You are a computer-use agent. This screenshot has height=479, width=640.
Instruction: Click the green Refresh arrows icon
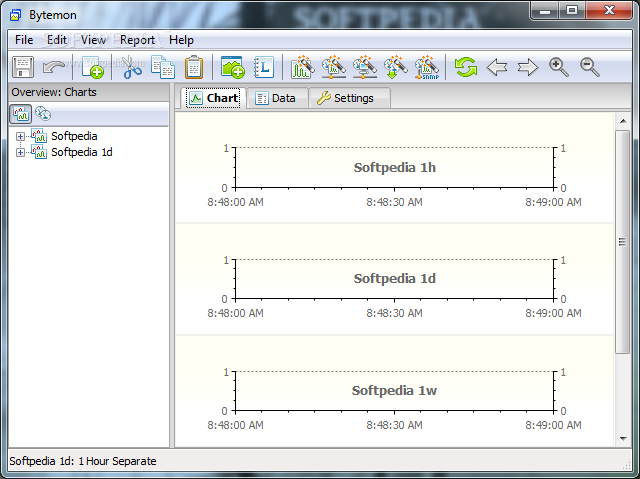466,67
